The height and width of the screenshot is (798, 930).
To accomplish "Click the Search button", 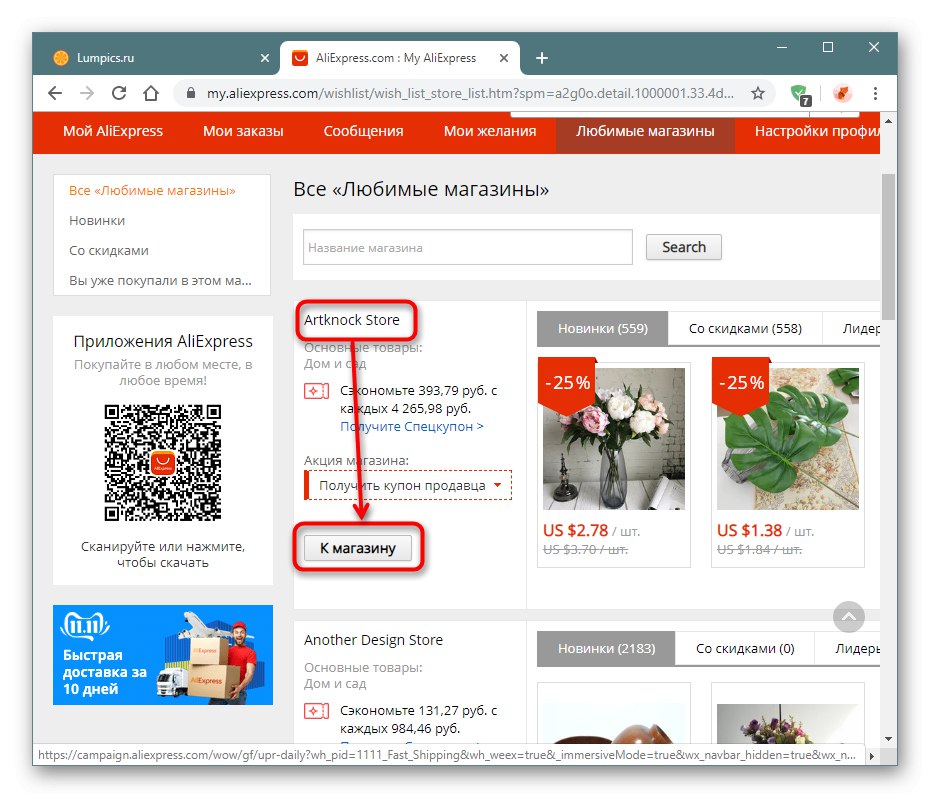I will 683,247.
